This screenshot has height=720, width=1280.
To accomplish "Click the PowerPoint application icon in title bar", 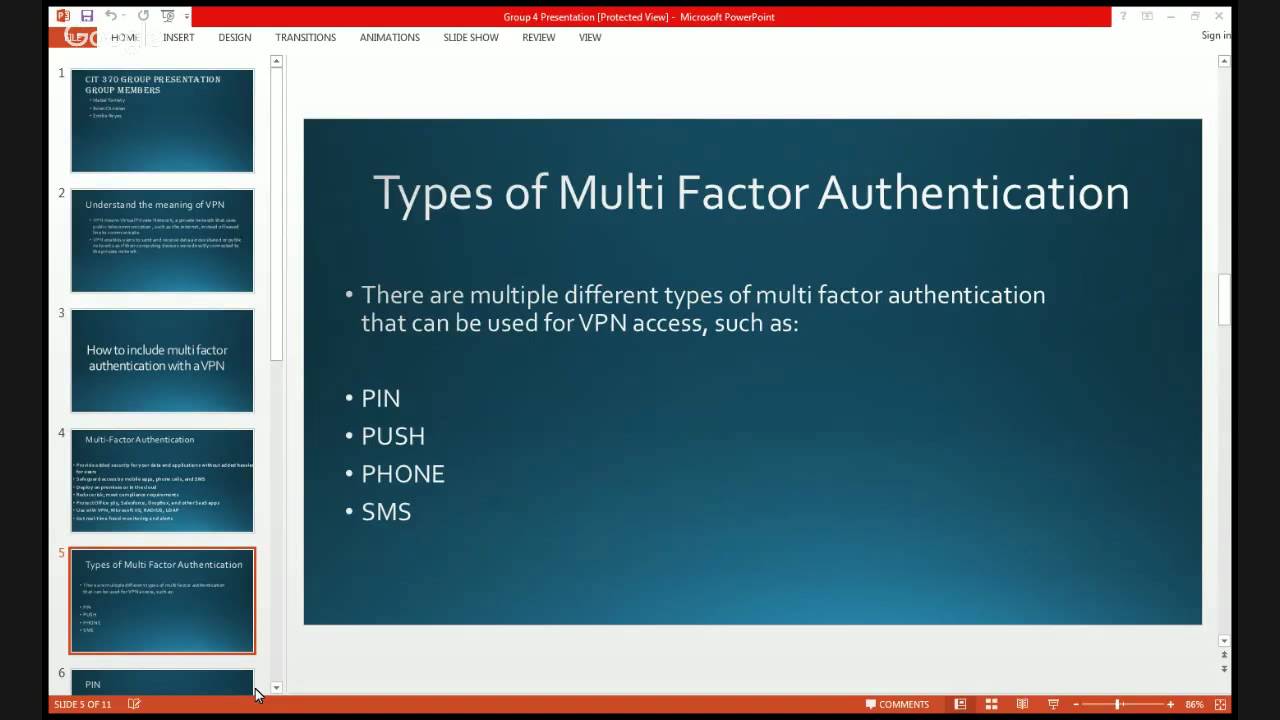I will (x=63, y=16).
